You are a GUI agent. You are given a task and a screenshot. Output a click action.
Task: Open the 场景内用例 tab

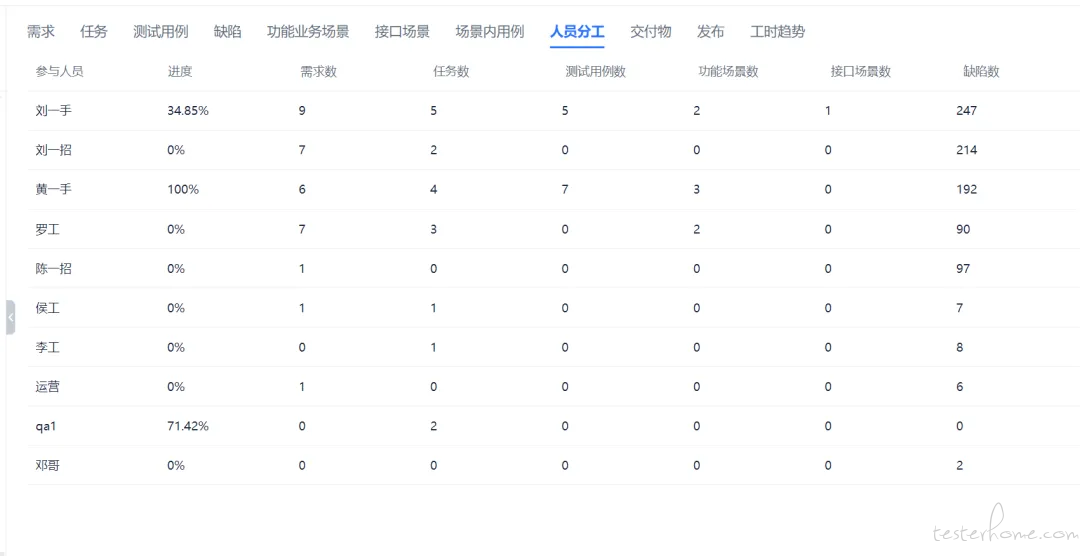pyautogui.click(x=490, y=32)
